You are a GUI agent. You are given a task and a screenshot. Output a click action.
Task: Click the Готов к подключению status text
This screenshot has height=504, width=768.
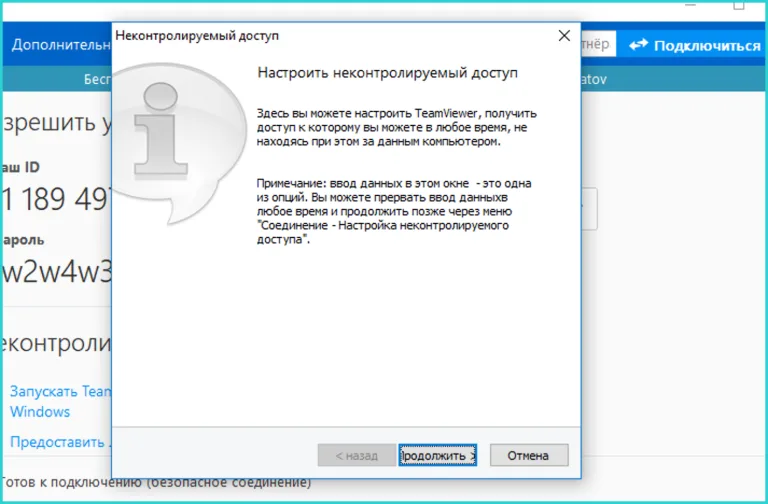tap(156, 483)
